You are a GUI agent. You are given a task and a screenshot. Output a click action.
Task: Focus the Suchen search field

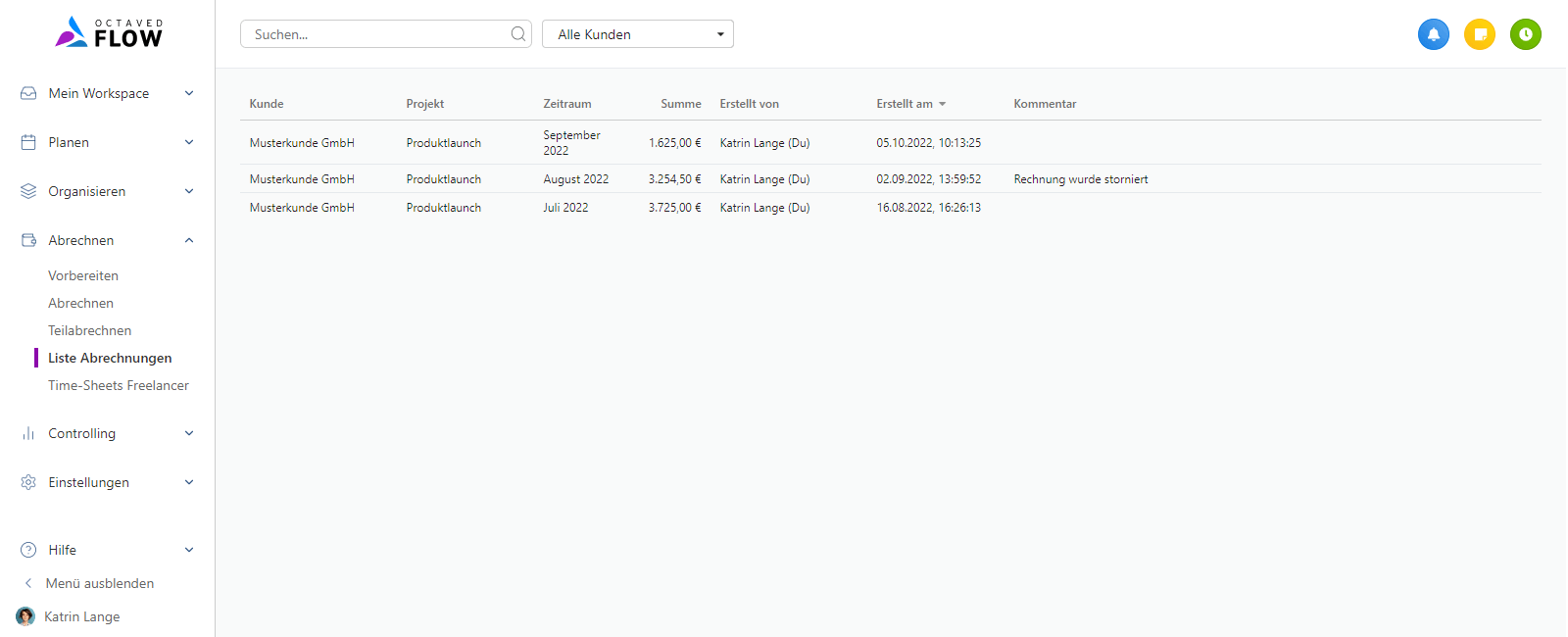(386, 34)
